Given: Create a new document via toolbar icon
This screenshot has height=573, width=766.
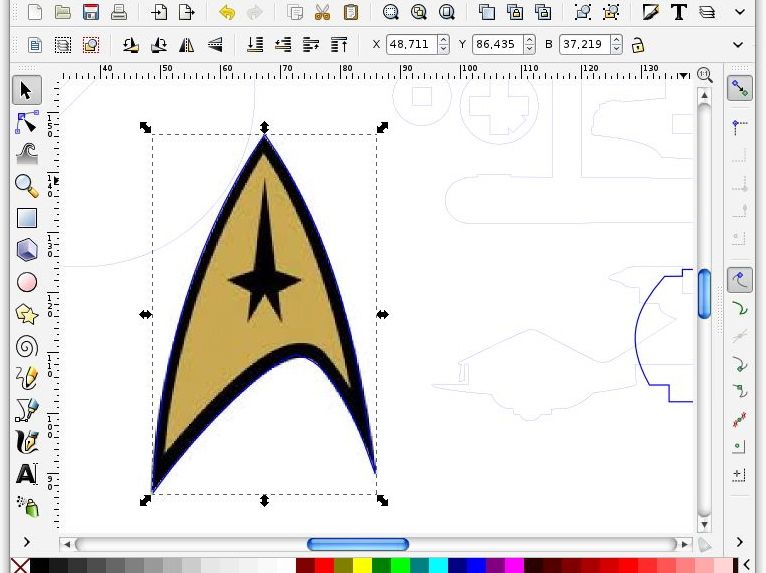Looking at the screenshot, I should (35, 11).
